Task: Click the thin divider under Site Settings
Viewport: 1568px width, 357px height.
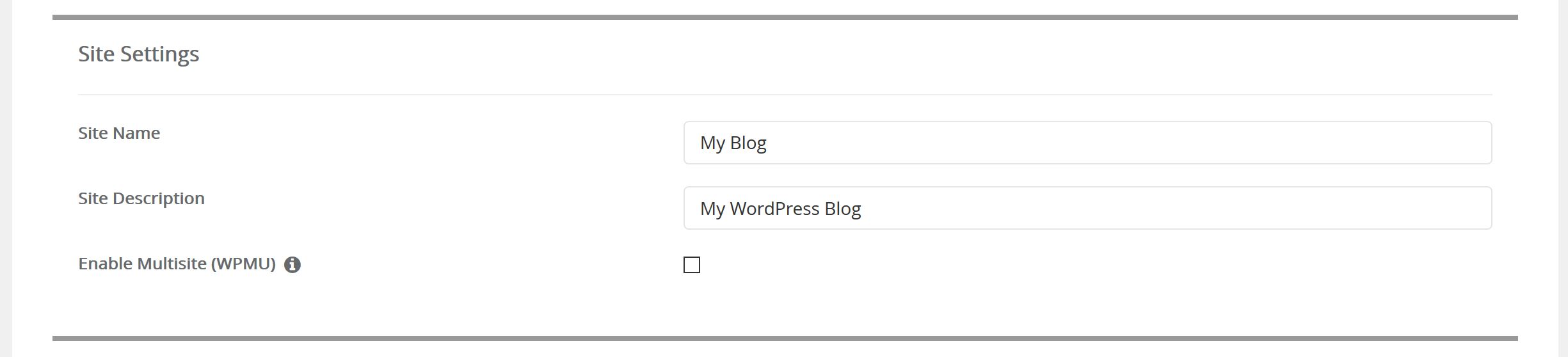Action: (x=785, y=95)
